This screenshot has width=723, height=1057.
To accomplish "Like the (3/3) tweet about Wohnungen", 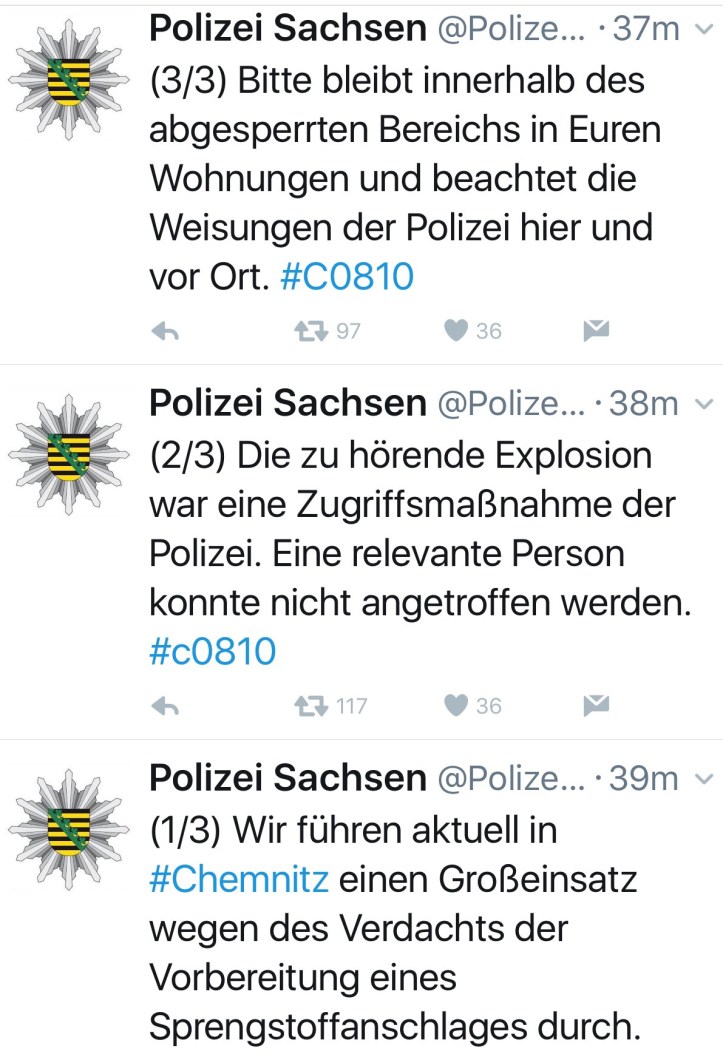I will click(455, 330).
